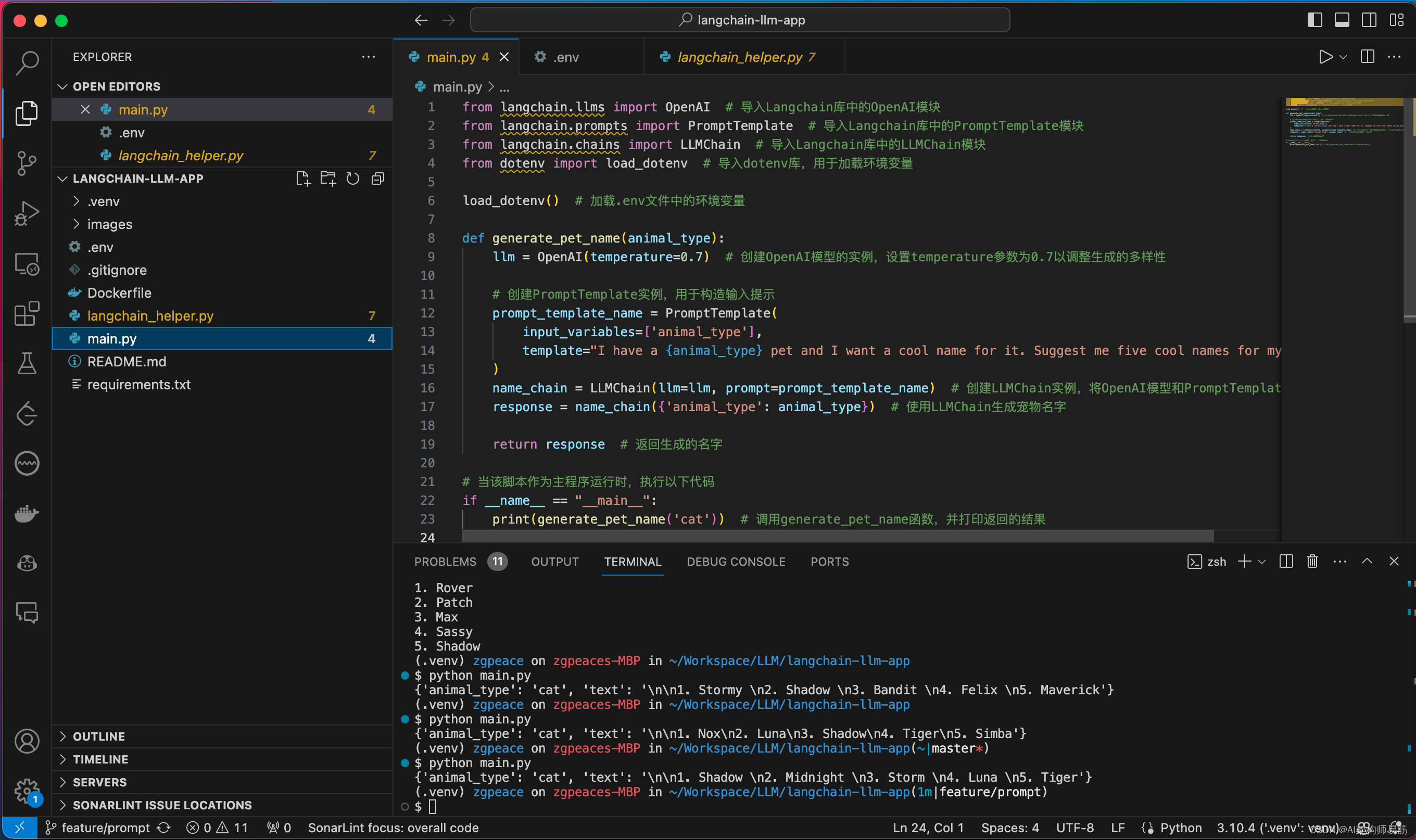Open editor More Actions ellipsis
The image size is (1416, 840).
(1394, 57)
